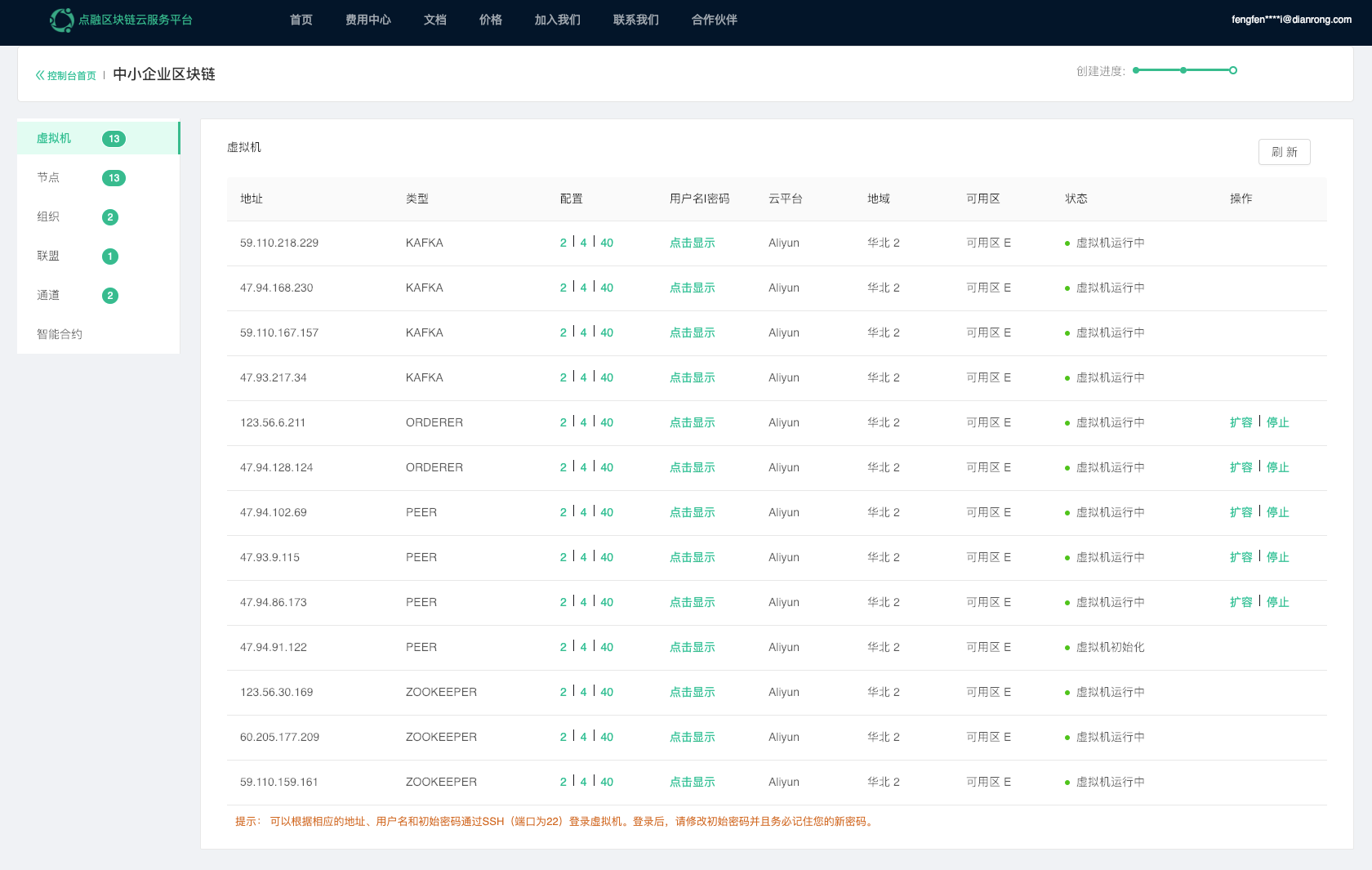Click KAFKA type of 47.93.217.34
1372x870 pixels.
(425, 377)
